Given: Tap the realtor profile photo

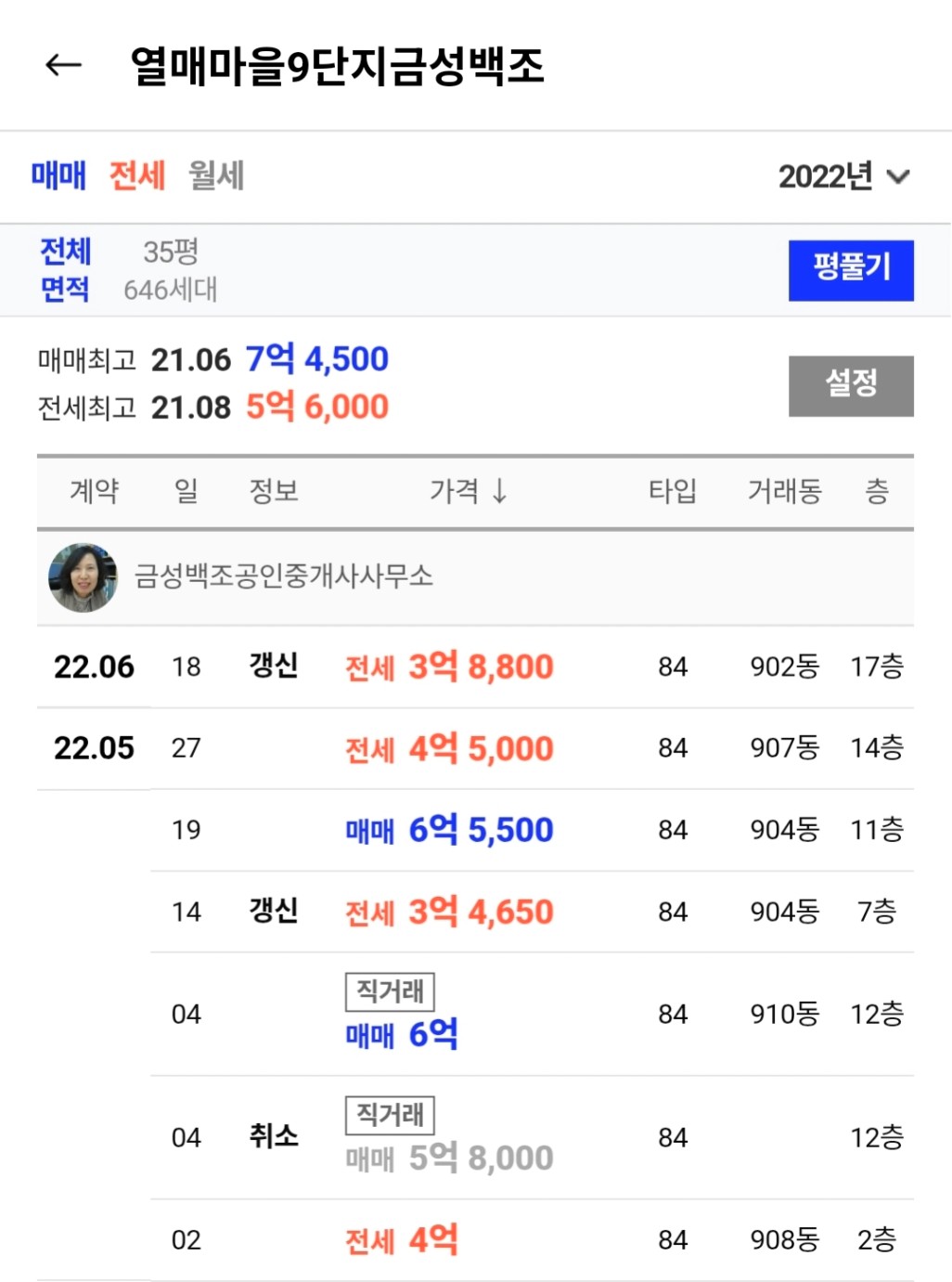Looking at the screenshot, I should coord(83,577).
